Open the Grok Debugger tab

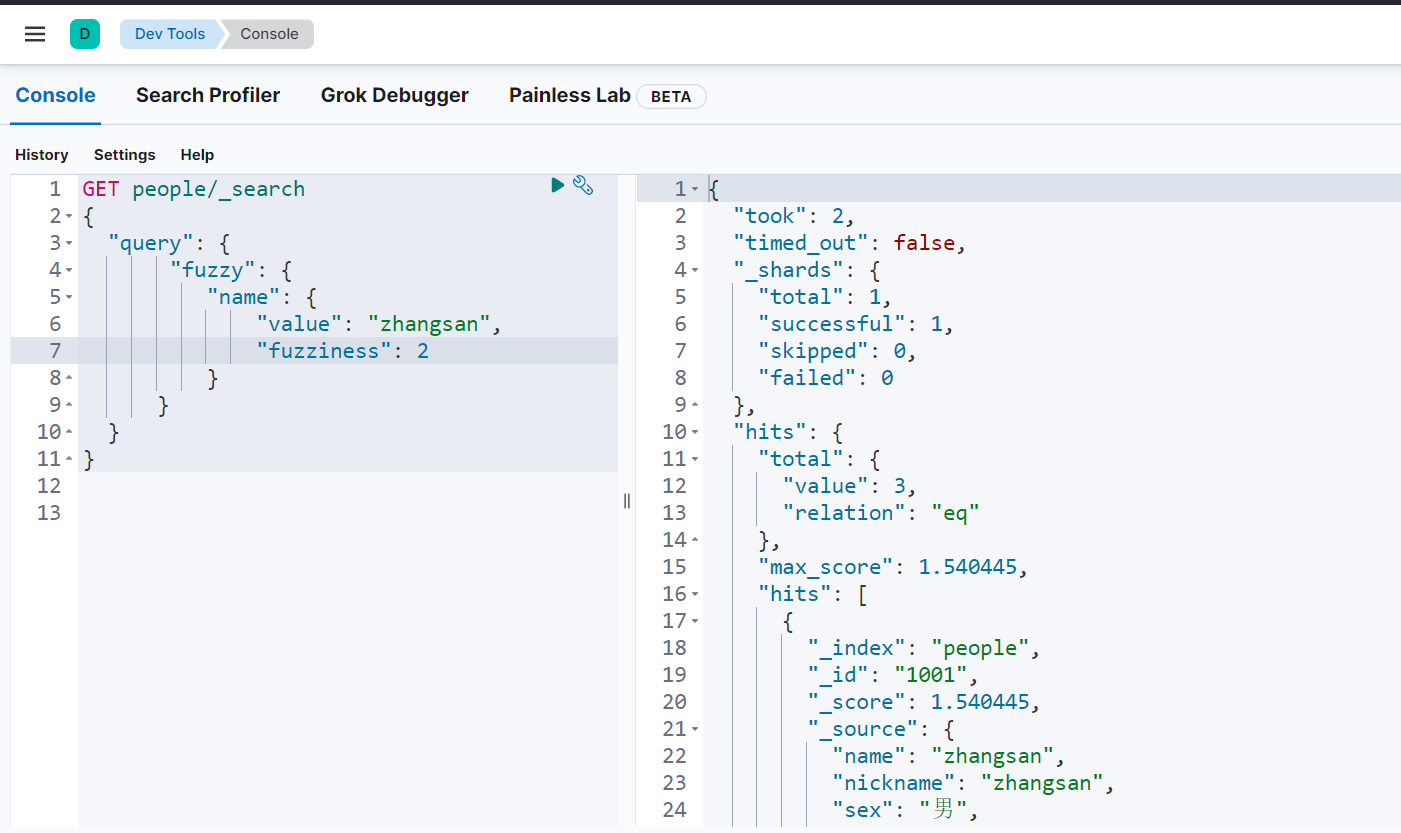pos(394,96)
